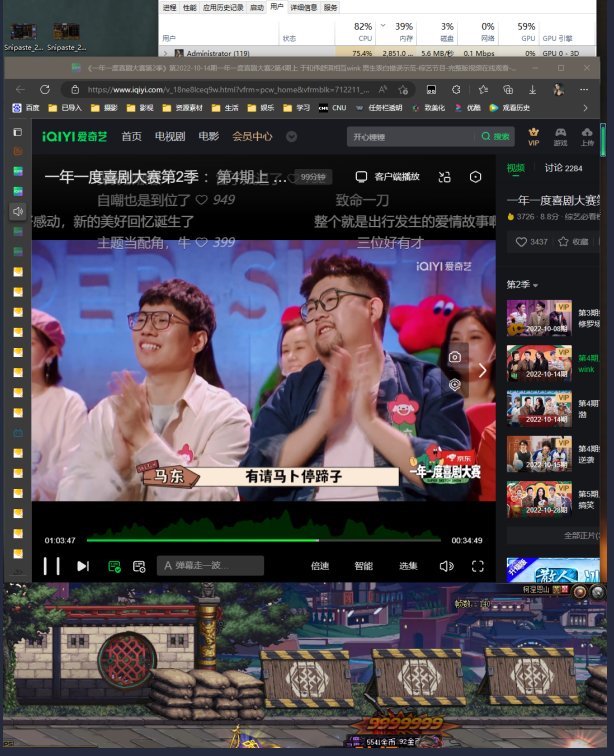The width and height of the screenshot is (614, 756).
Task: Click the iQIYI 爱奇艺 logo
Action: pos(74,136)
